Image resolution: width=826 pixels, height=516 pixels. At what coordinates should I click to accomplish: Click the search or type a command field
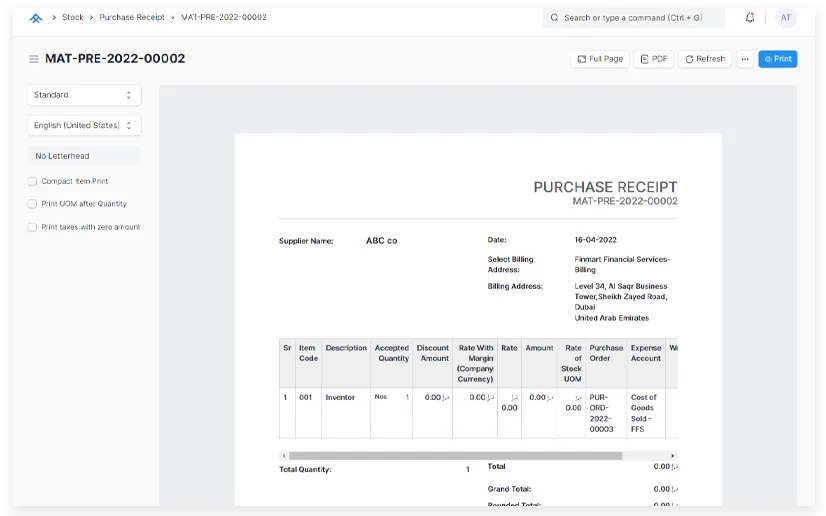[640, 18]
